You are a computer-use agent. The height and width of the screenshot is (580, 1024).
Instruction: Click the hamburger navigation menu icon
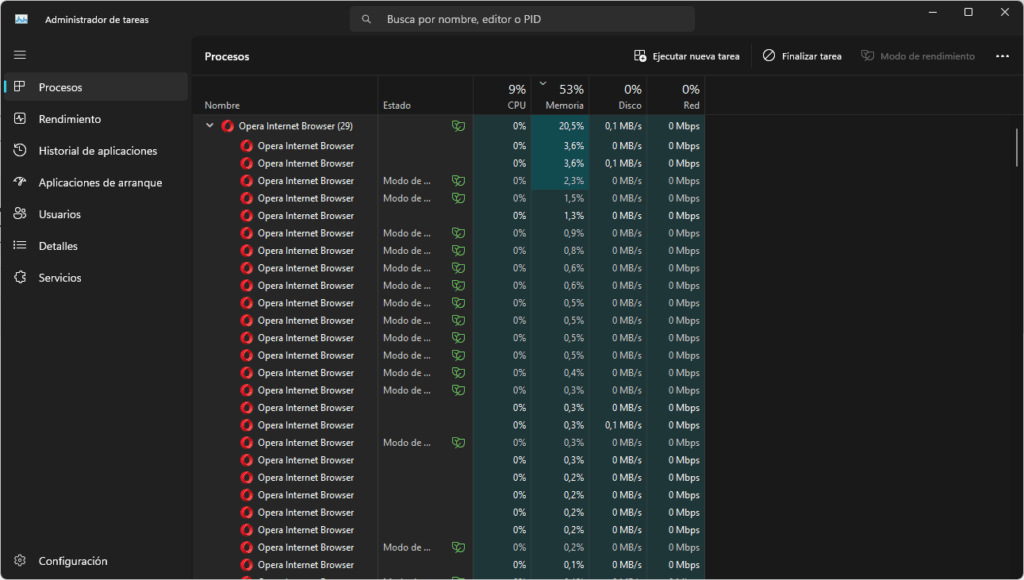(x=20, y=55)
